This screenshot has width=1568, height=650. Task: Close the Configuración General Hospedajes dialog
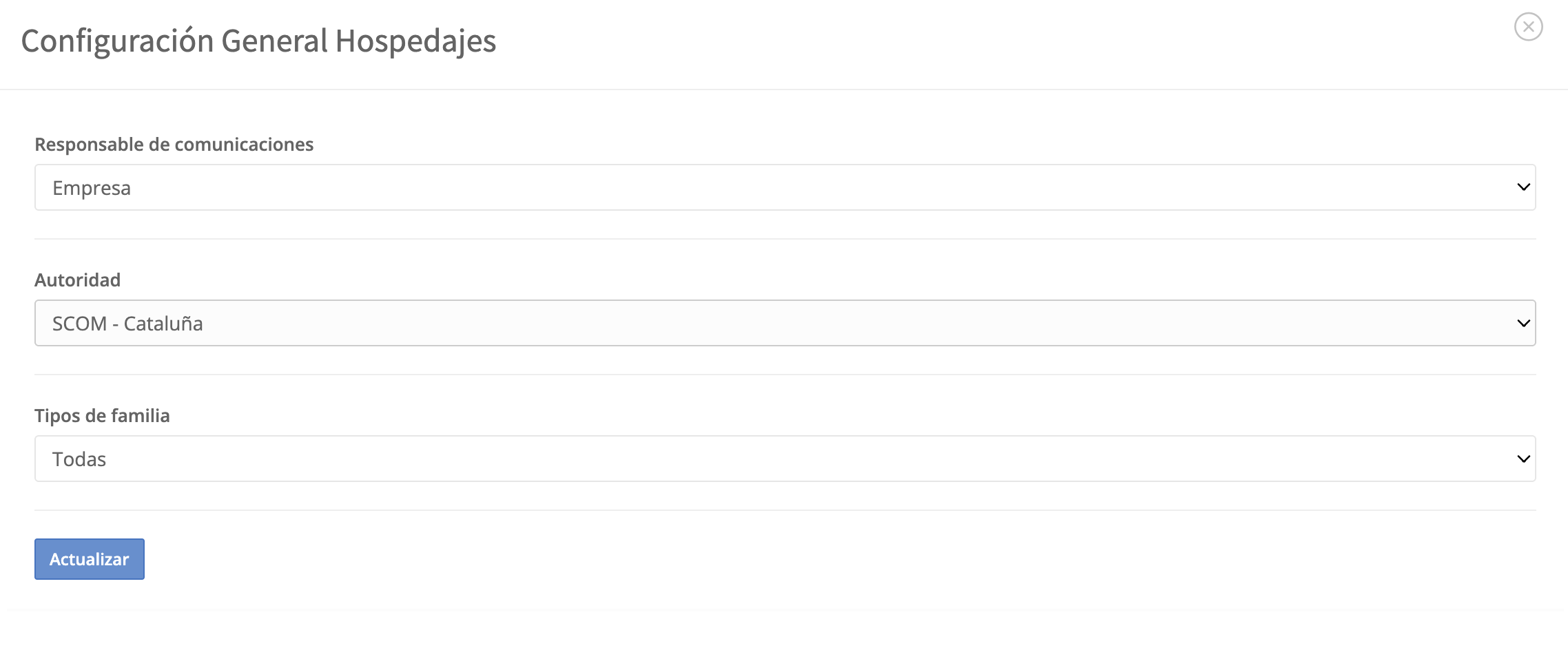click(x=1528, y=27)
